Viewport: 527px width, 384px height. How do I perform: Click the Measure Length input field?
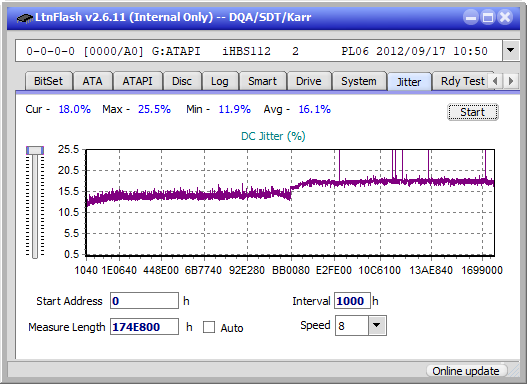click(145, 327)
